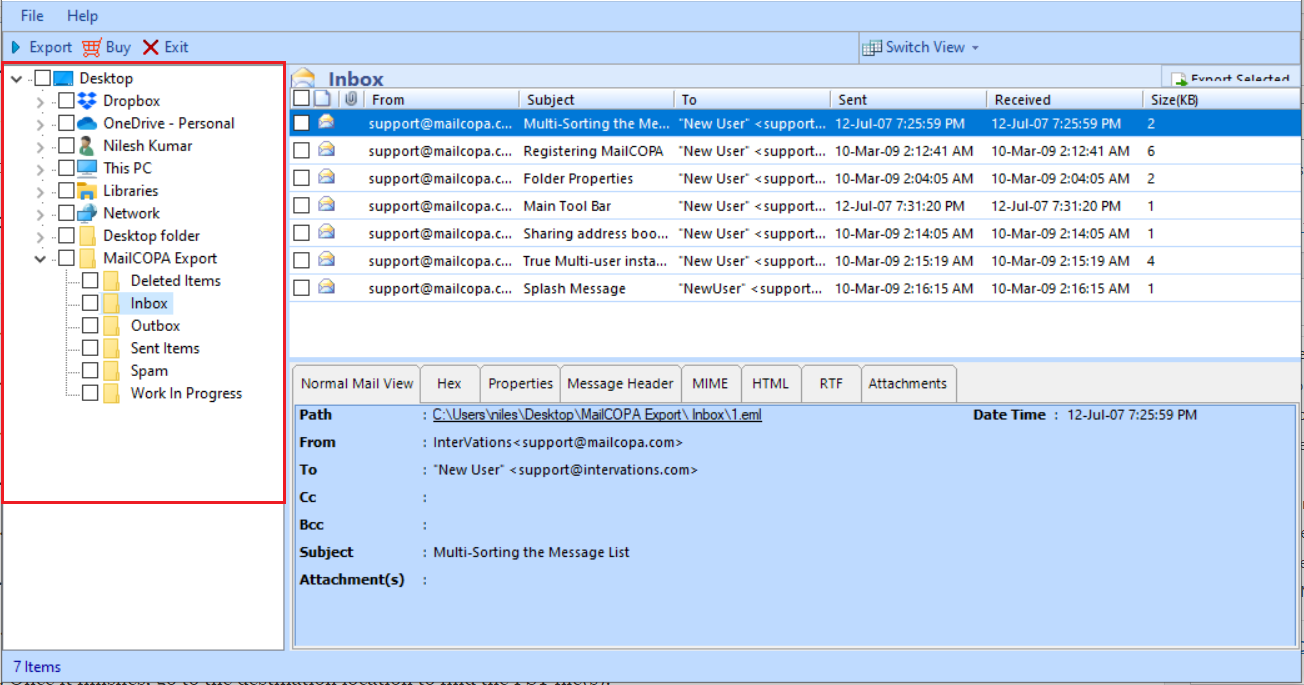1304x685 pixels.
Task: Open the Help menu
Action: pos(83,16)
